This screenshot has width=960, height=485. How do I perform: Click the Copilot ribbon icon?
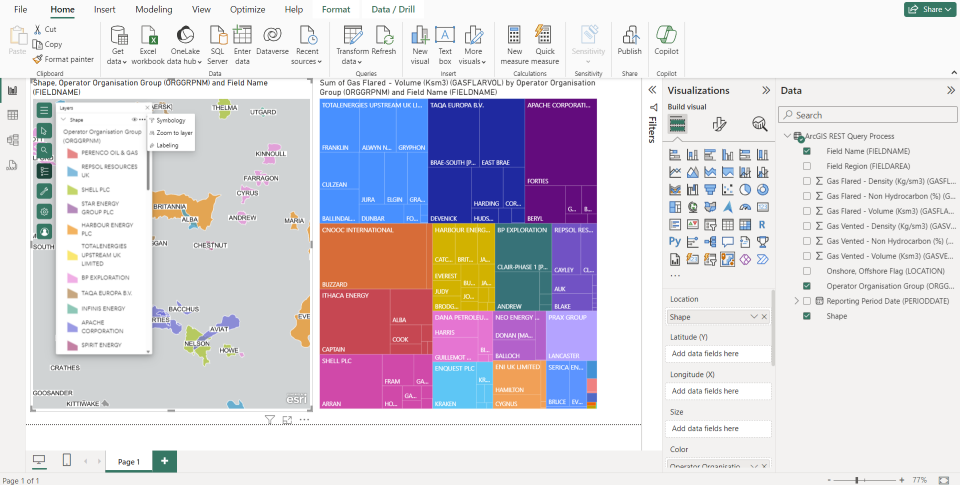coord(666,41)
